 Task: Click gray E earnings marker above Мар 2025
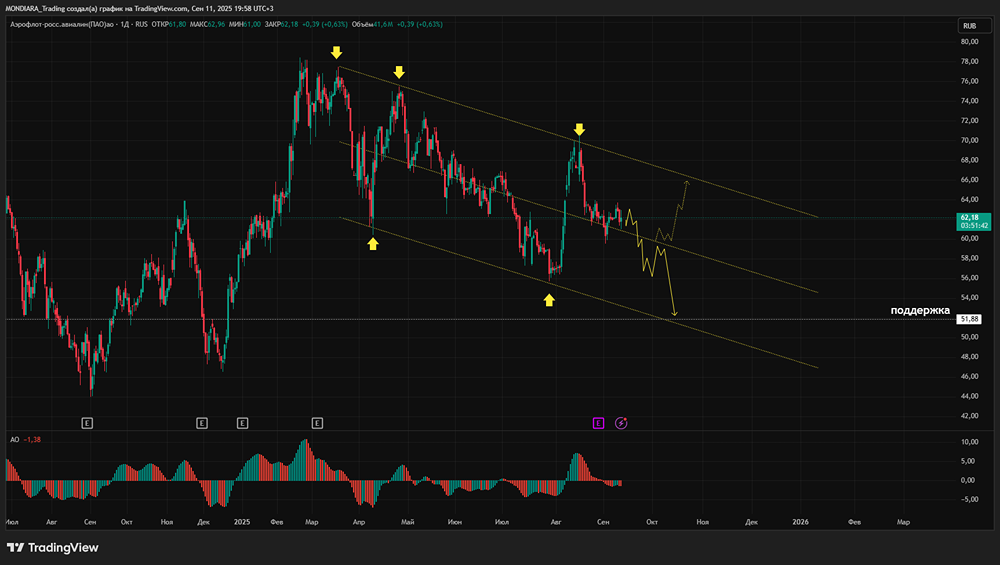(317, 423)
